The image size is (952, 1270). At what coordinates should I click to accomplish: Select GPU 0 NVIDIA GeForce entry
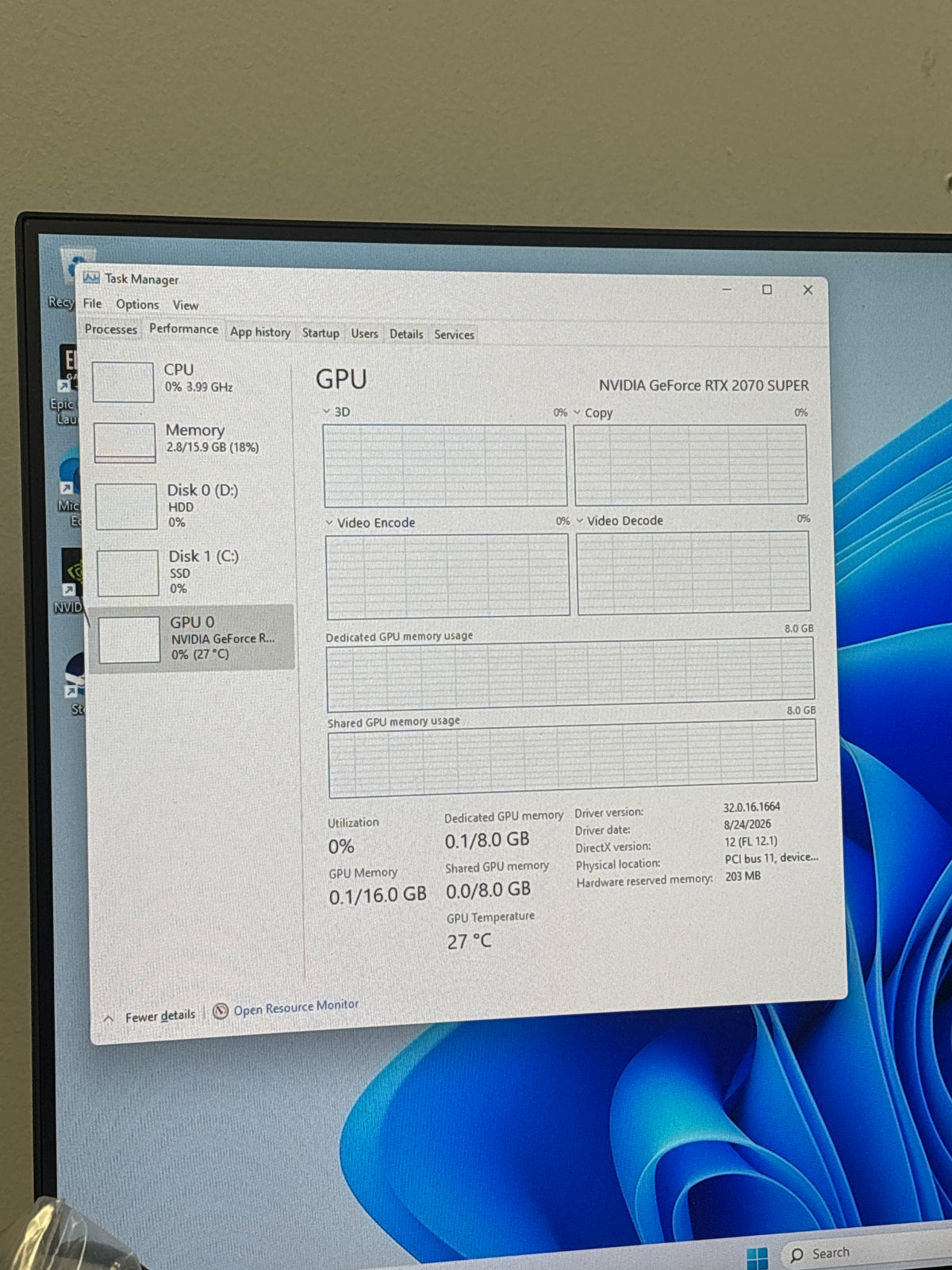click(x=193, y=638)
